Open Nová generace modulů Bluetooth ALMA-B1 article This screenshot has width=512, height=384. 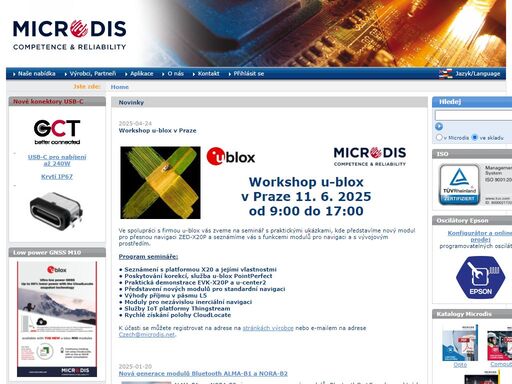(203, 374)
